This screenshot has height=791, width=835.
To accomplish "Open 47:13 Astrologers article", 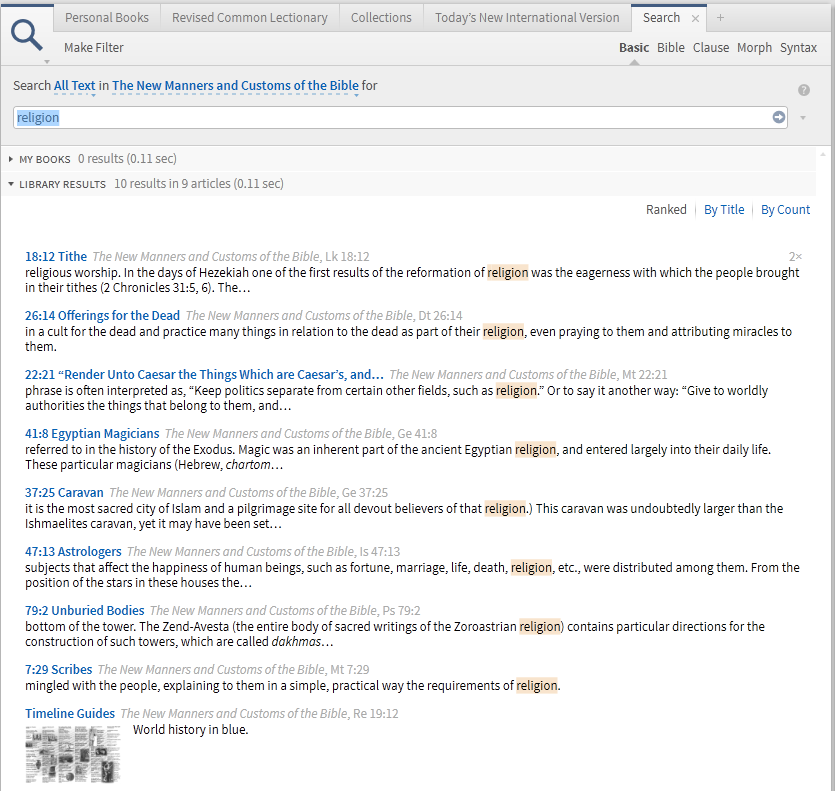I will point(73,552).
